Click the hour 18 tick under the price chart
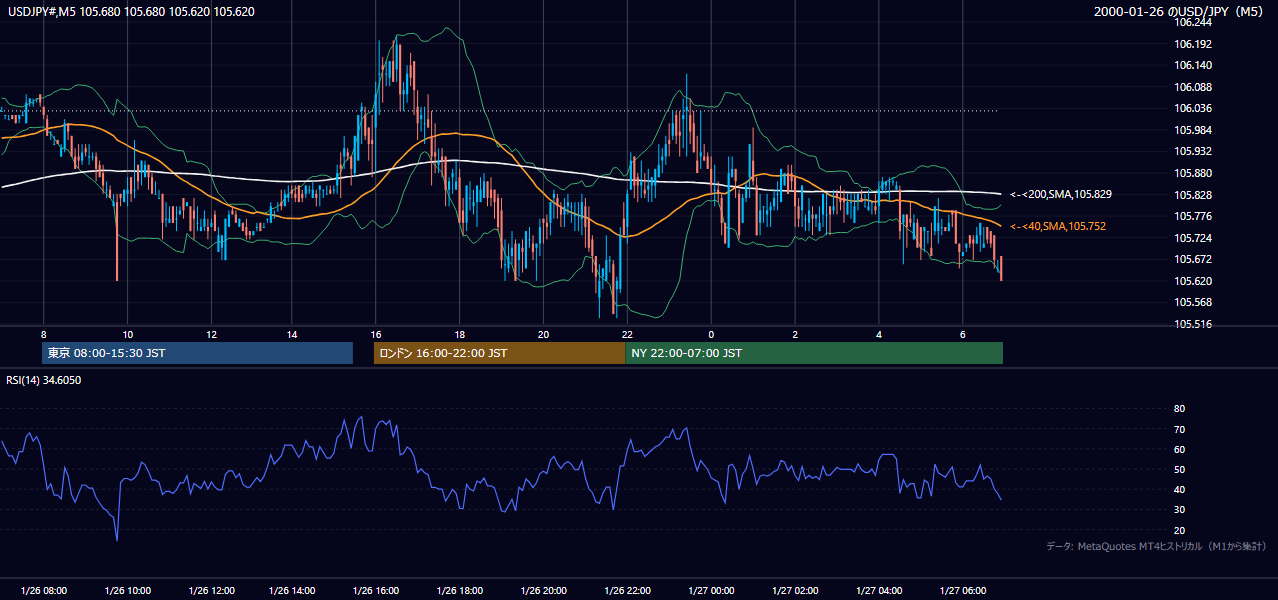1278x600 pixels. click(459, 334)
